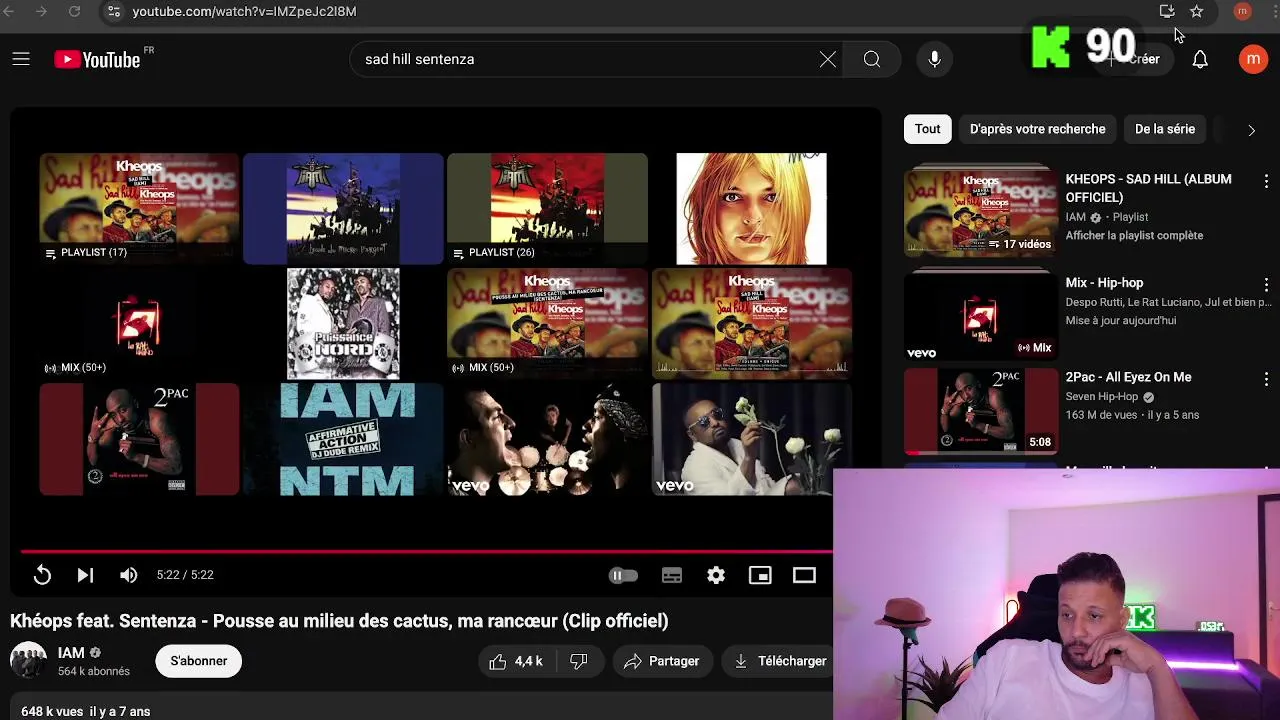Image resolution: width=1280 pixels, height=720 pixels.
Task: Like the video (4,4 k)
Action: [x=515, y=661]
